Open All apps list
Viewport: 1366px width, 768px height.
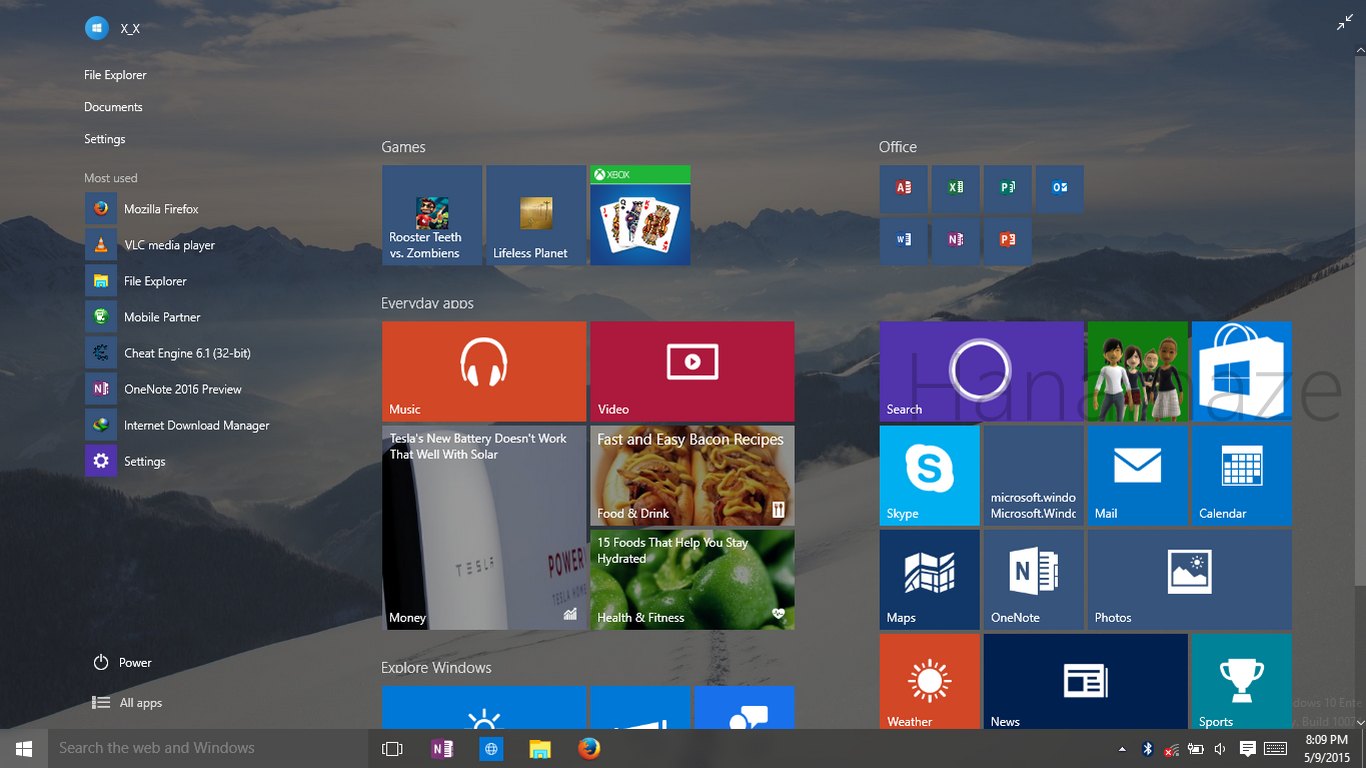pyautogui.click(x=137, y=702)
